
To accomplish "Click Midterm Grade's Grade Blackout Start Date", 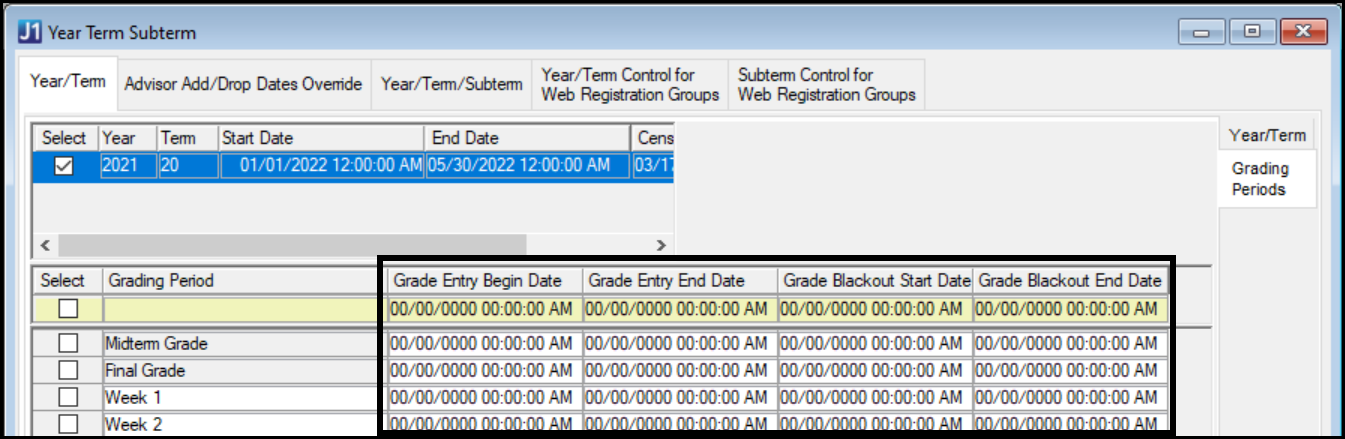I will pyautogui.click(x=875, y=344).
